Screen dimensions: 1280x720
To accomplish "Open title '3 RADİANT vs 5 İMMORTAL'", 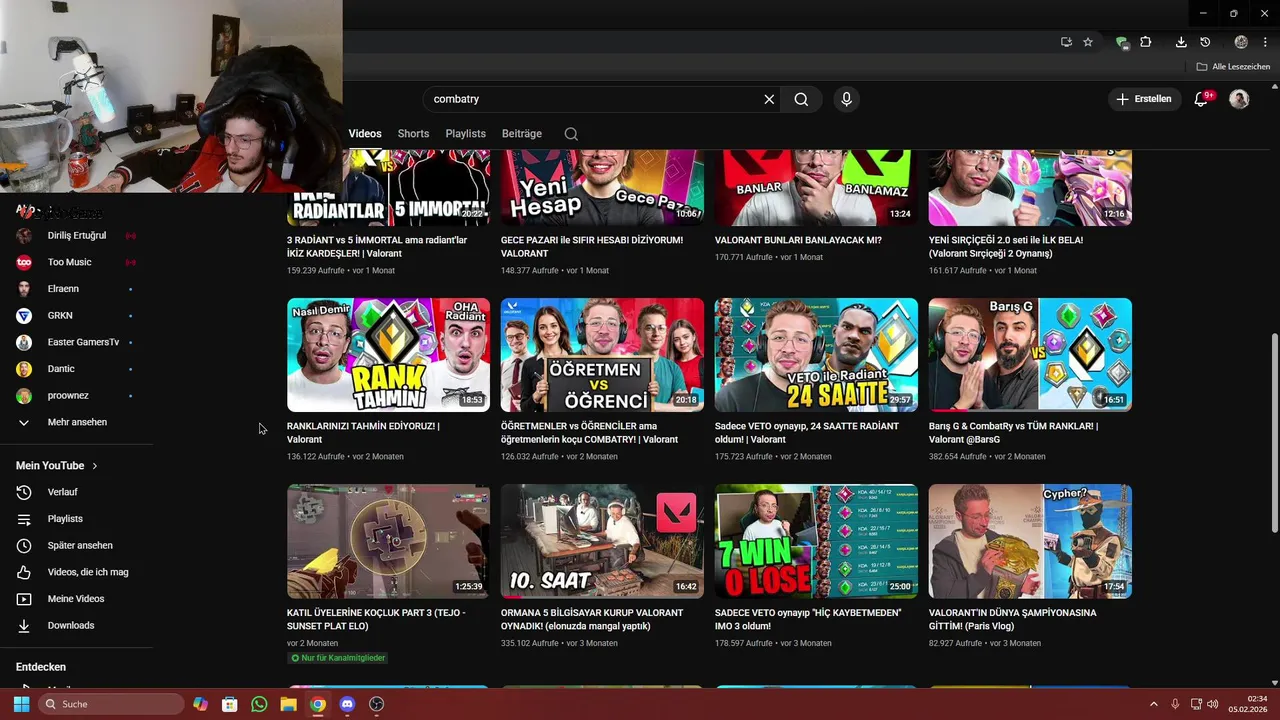I will coord(377,247).
